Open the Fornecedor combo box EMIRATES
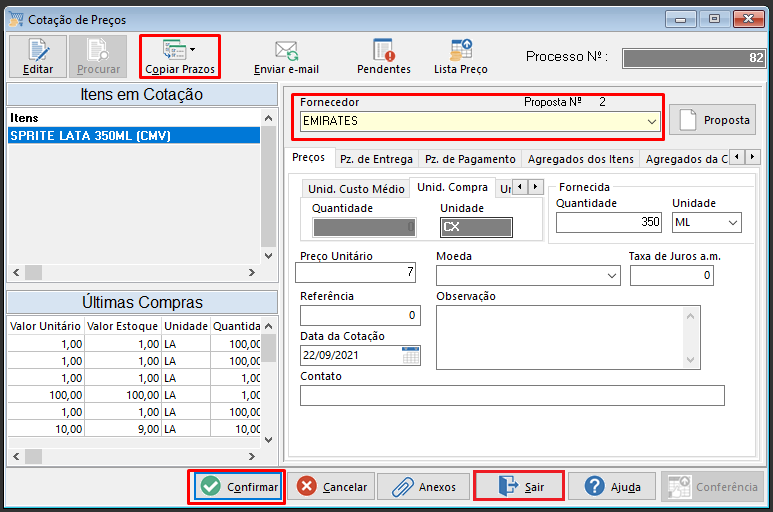The width and height of the screenshot is (773, 512). (480, 121)
